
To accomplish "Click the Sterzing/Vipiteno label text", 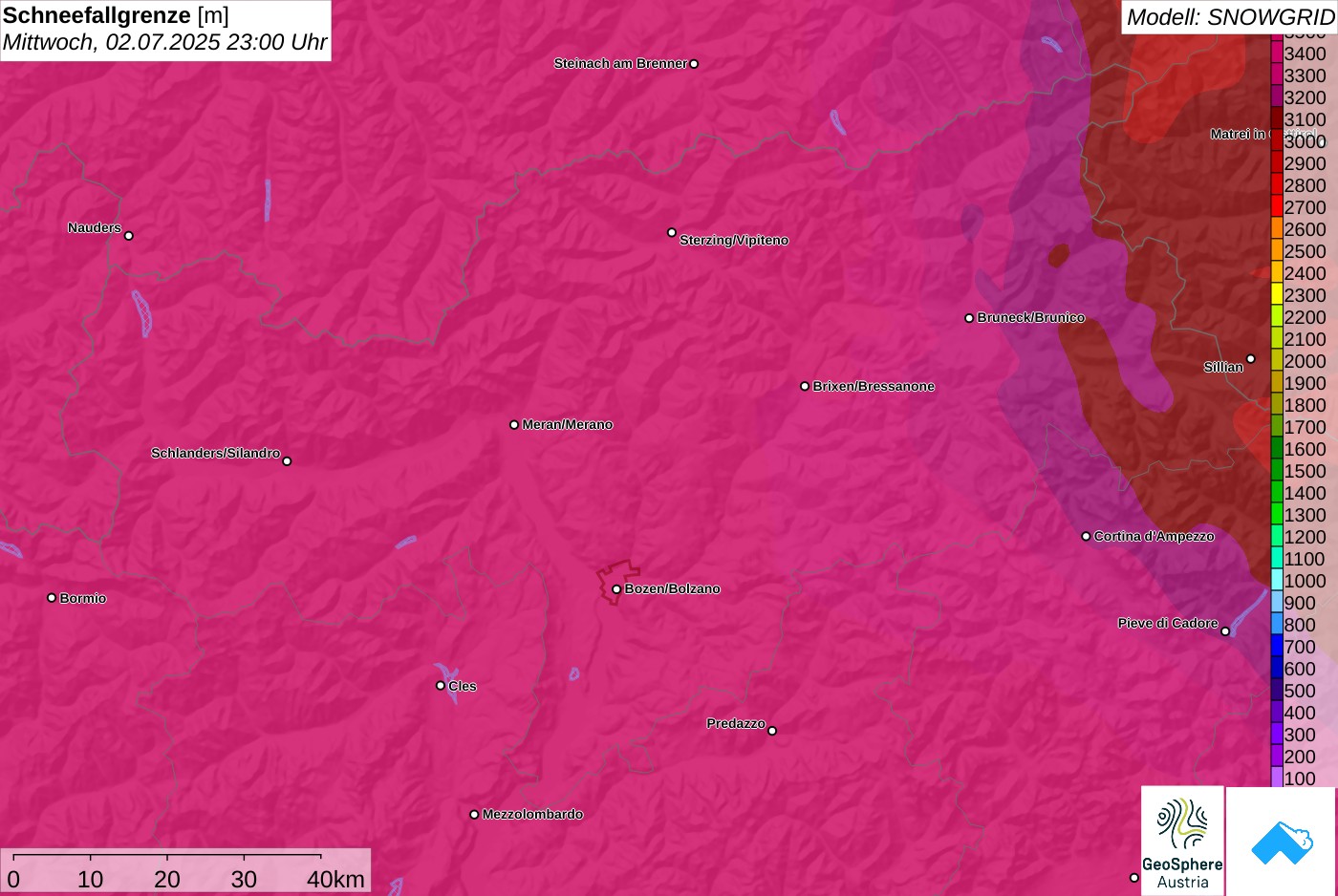I will tap(734, 241).
